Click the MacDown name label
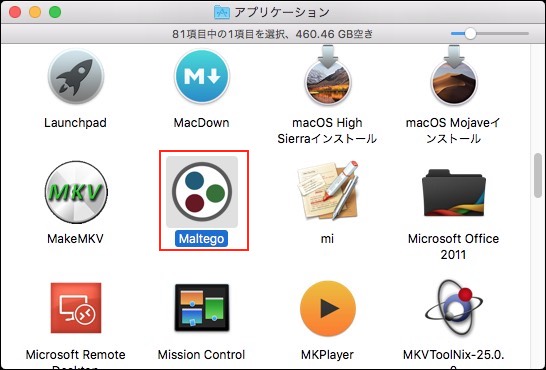This screenshot has width=546, height=370. coord(202,123)
